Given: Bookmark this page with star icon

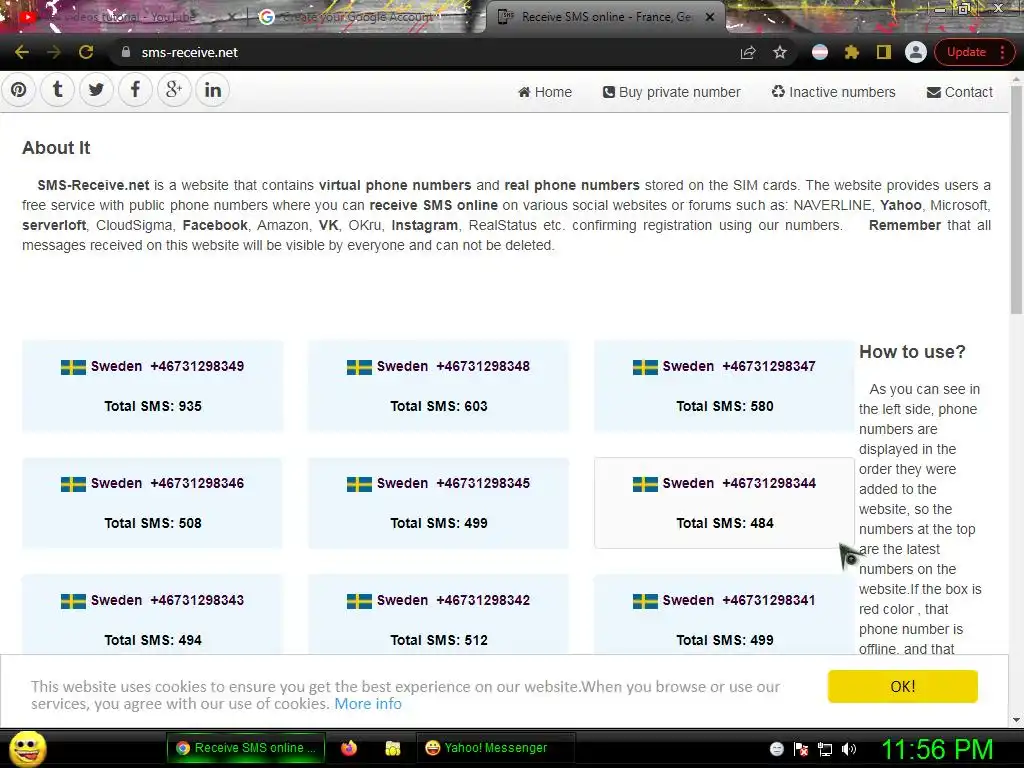Looking at the screenshot, I should (780, 52).
